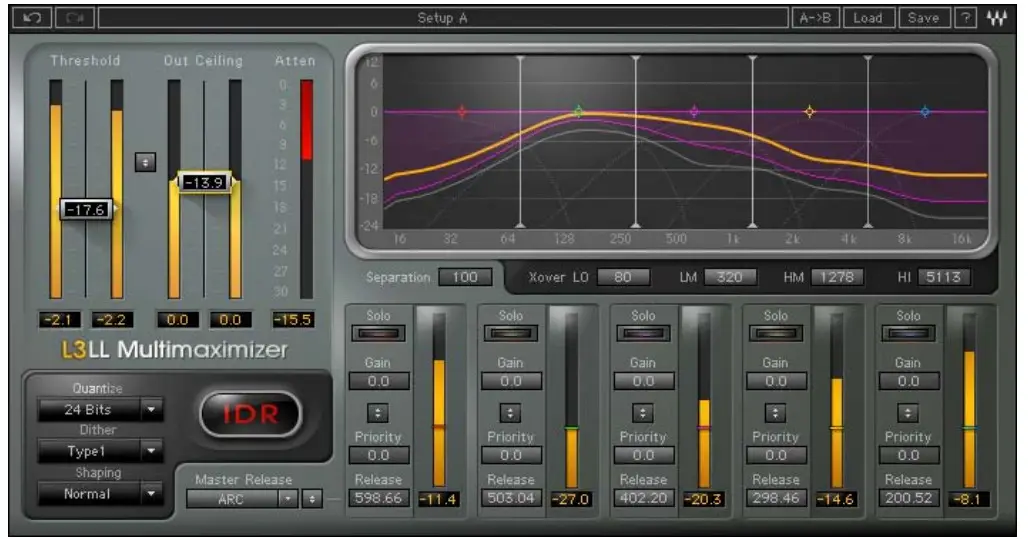The image size is (1032, 539).
Task: Click the 5113 Hz crossover line handle
Action: click(868, 141)
